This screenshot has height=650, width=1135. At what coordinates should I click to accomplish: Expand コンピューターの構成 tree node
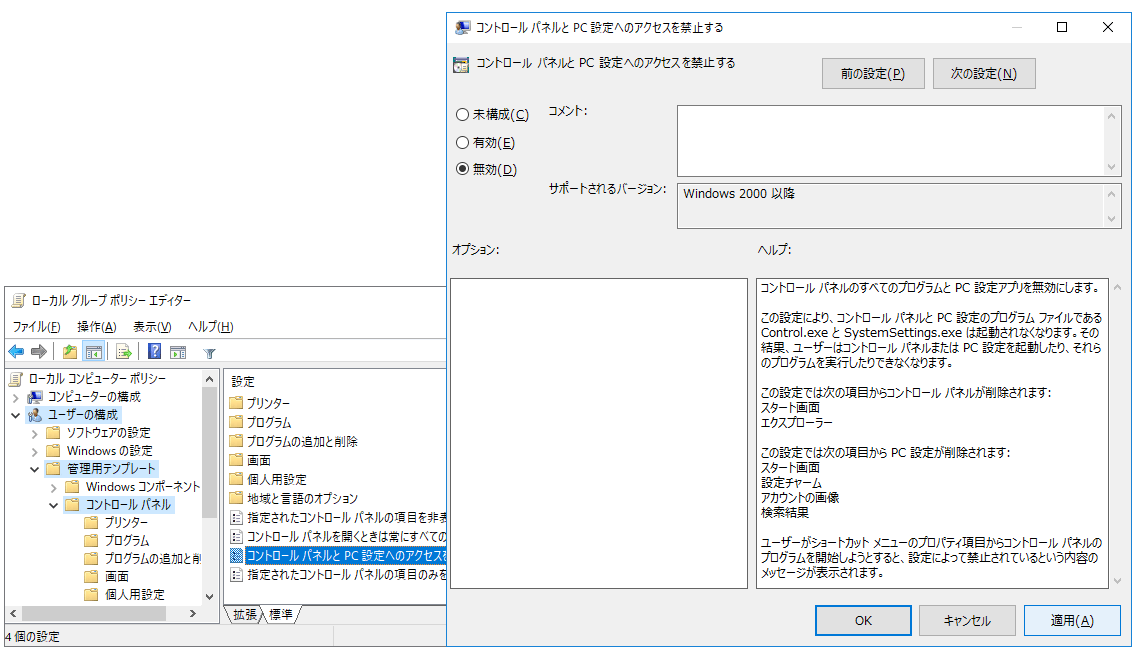tap(15, 397)
